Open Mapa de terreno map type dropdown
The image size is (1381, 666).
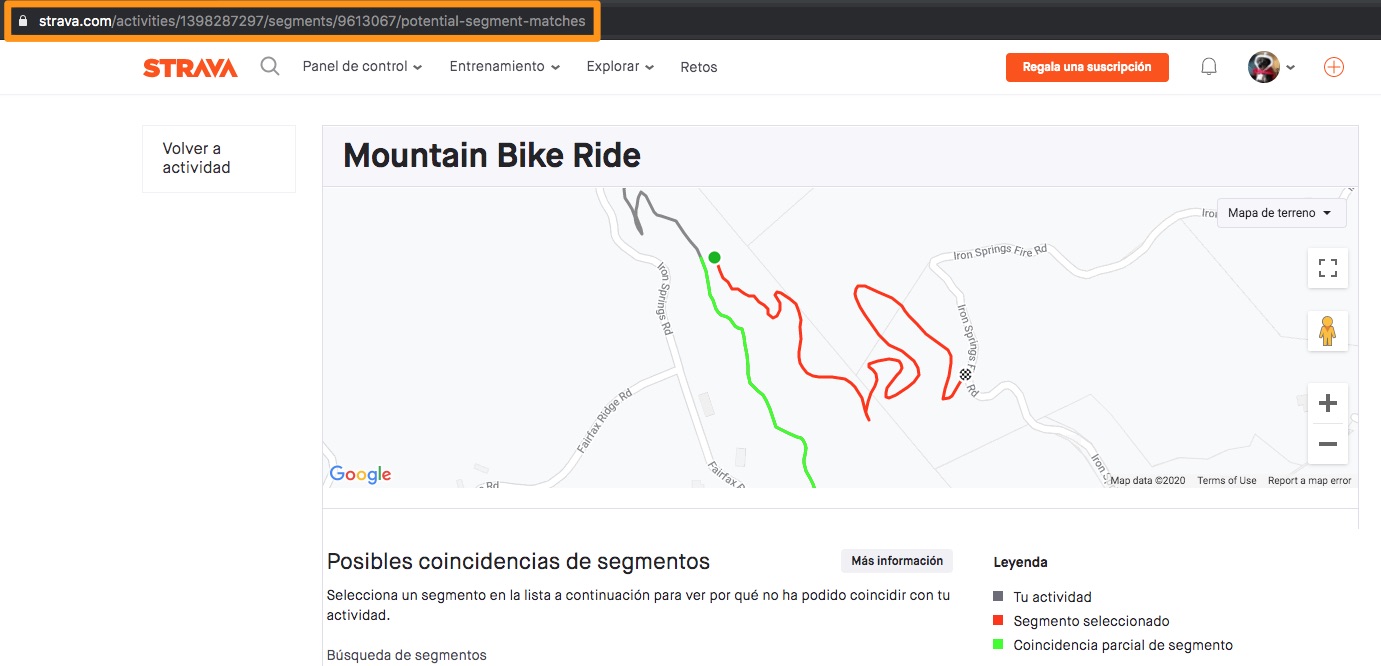point(1281,213)
